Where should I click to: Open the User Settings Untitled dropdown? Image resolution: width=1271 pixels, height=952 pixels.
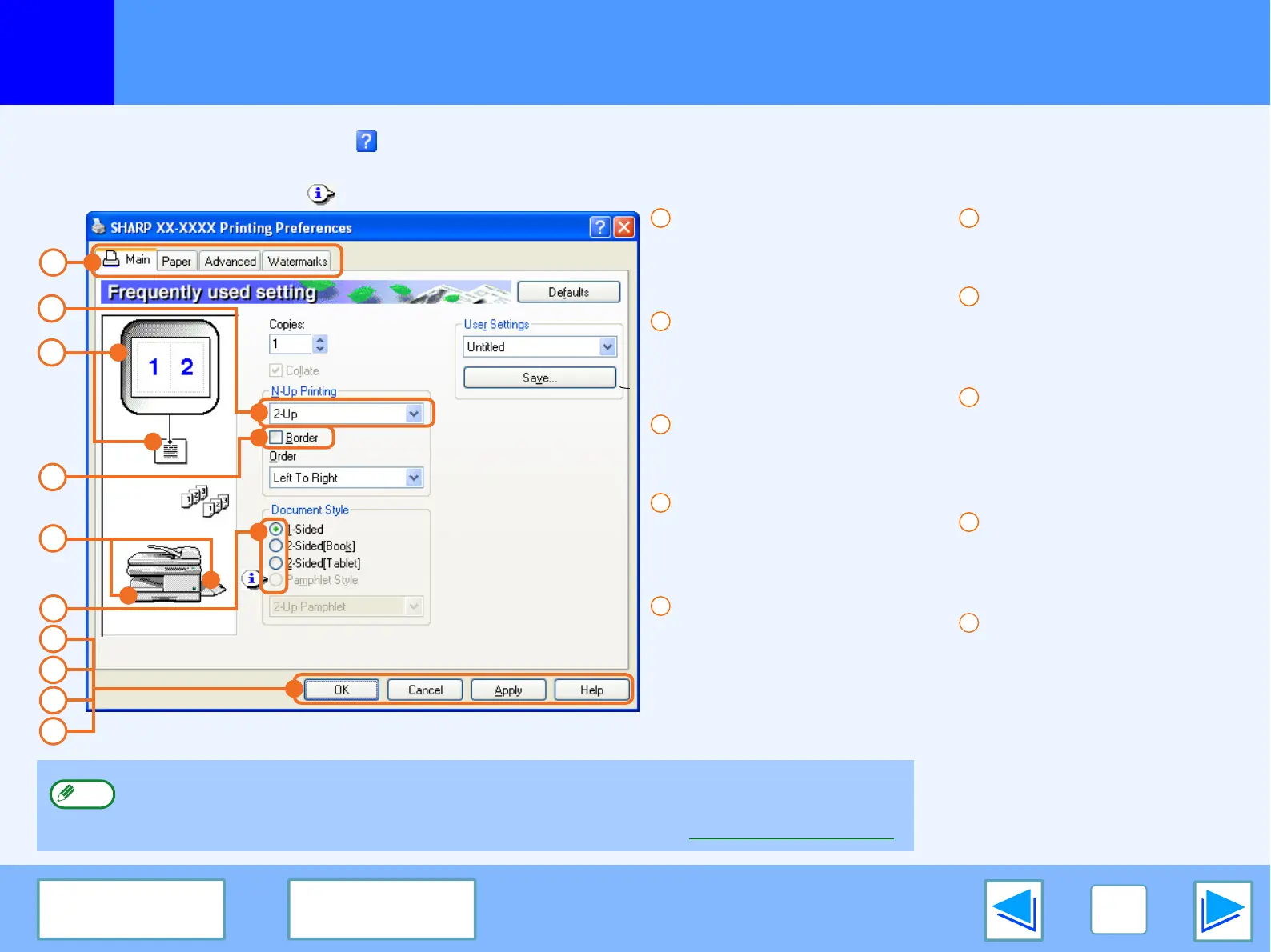(607, 346)
